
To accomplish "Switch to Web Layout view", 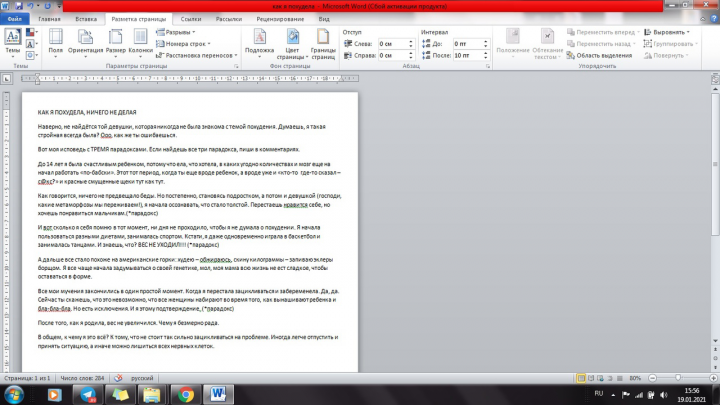I will pos(601,378).
